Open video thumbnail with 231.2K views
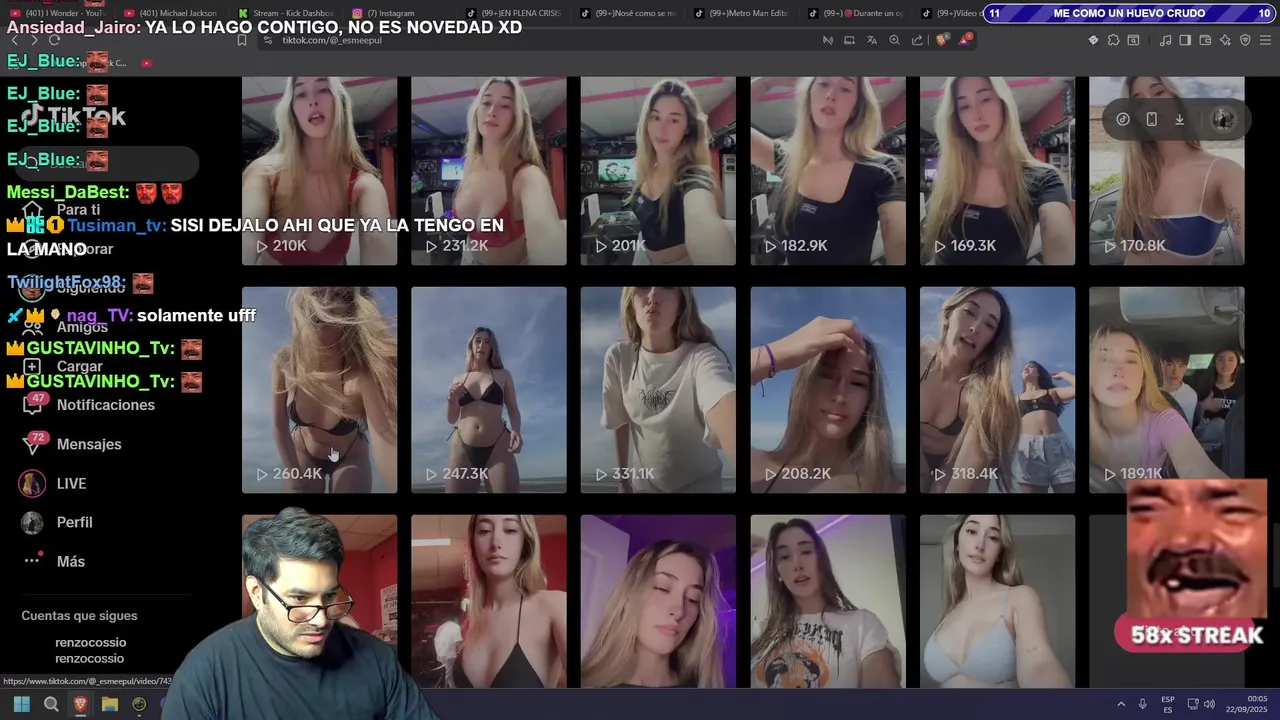1280x720 pixels. tap(488, 171)
